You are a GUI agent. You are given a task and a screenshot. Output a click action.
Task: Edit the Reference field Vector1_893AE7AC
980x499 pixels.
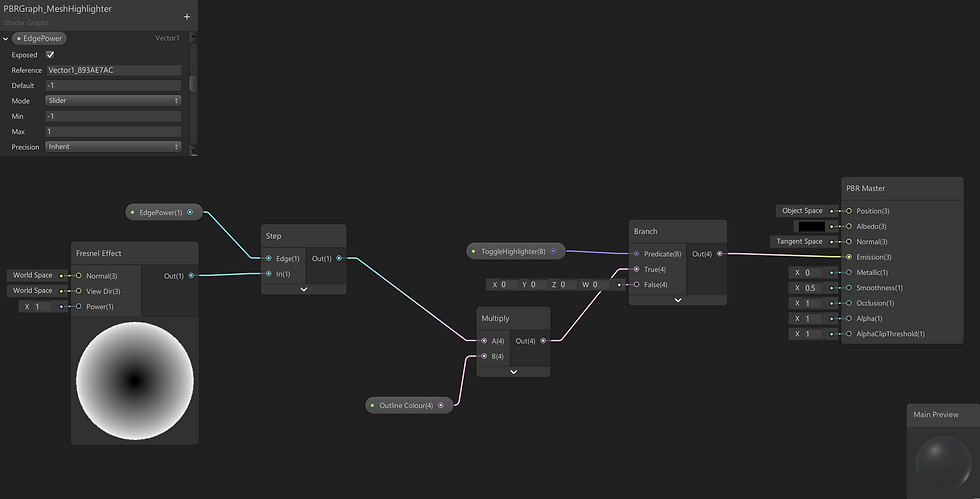coord(113,70)
